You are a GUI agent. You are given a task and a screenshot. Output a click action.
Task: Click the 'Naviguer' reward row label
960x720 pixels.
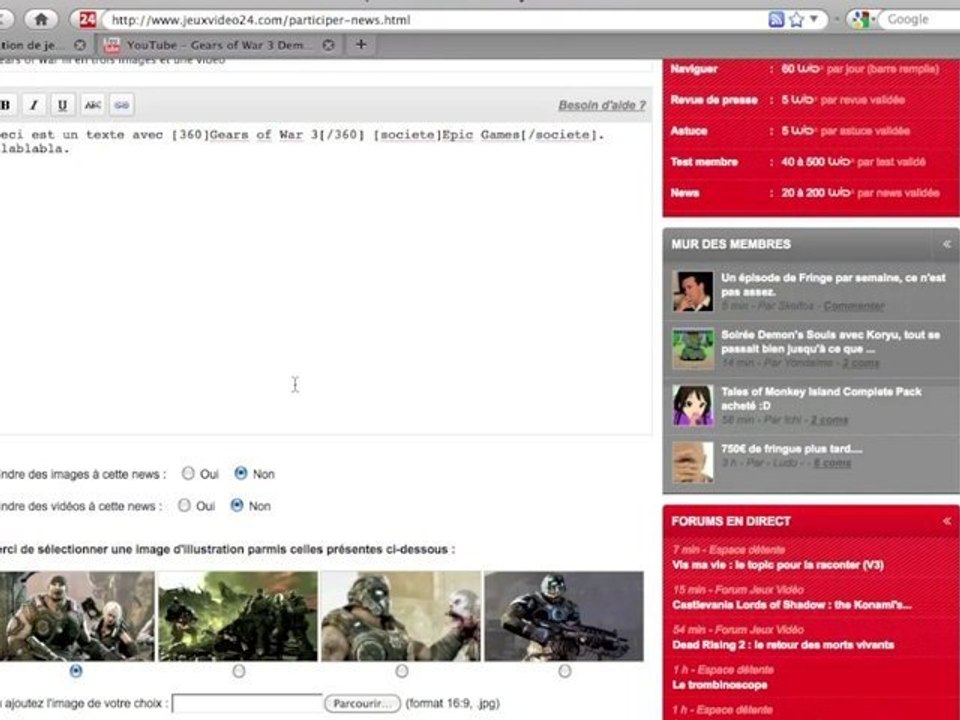pos(694,69)
